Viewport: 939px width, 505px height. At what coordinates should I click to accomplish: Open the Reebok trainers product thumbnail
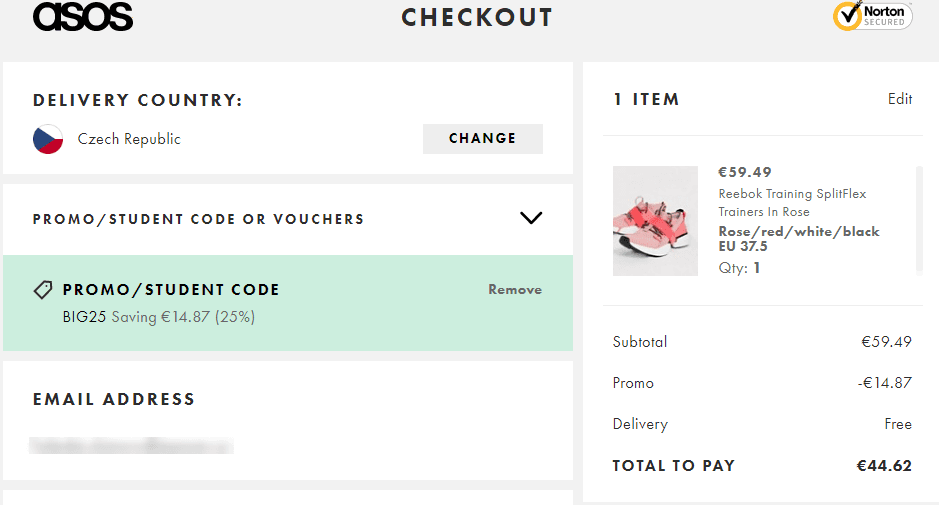[655, 221]
